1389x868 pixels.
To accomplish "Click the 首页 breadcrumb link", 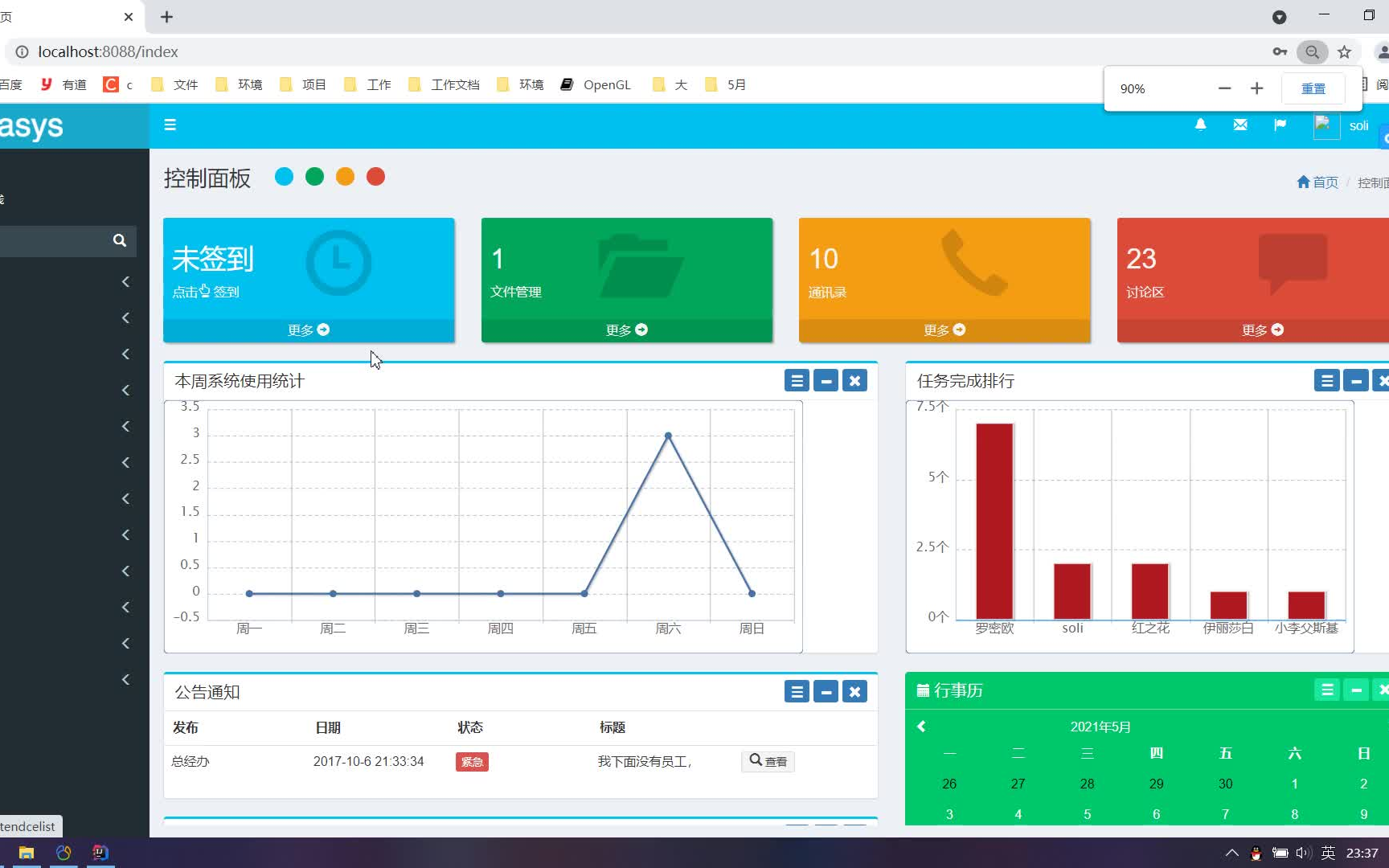I will [x=1317, y=182].
